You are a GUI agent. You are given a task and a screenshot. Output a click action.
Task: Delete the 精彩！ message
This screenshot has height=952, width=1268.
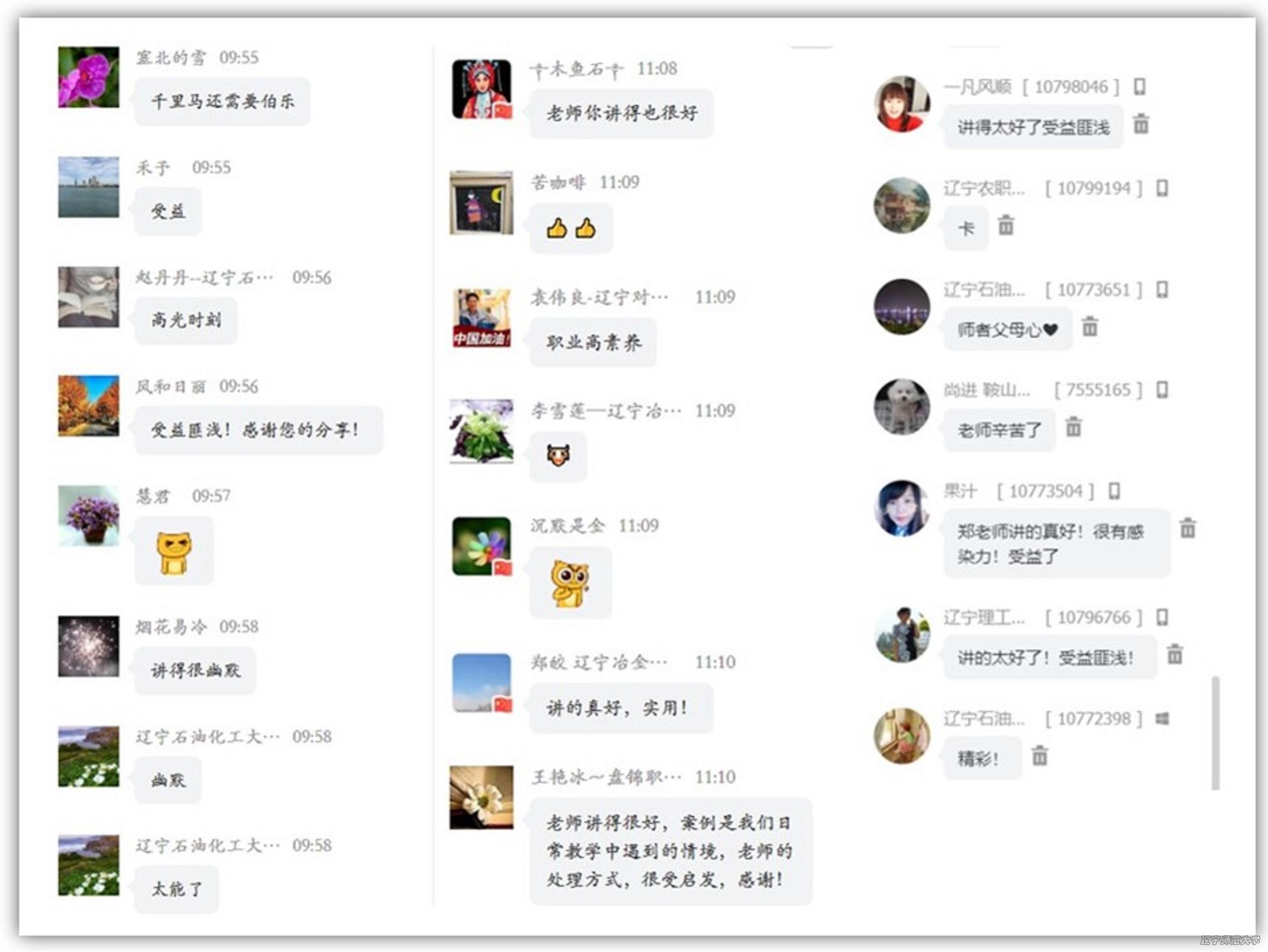[1039, 755]
